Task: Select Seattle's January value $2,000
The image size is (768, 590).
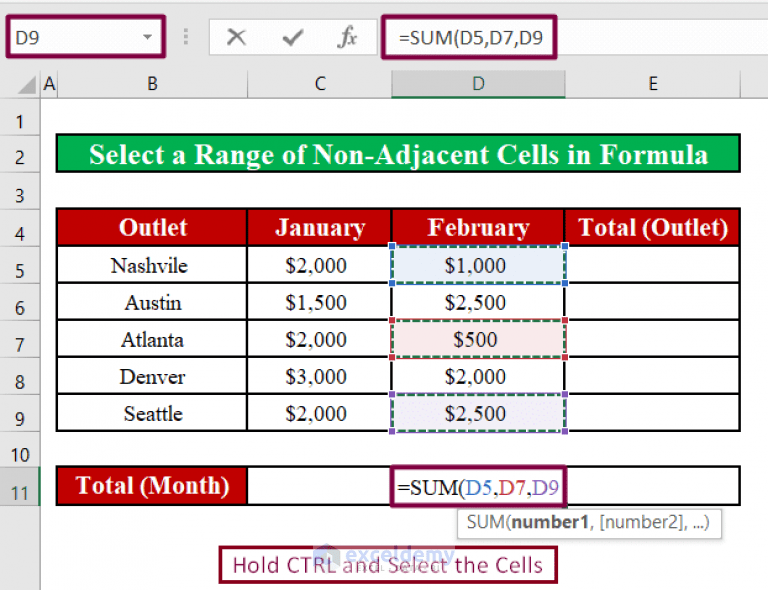Action: tap(320, 413)
